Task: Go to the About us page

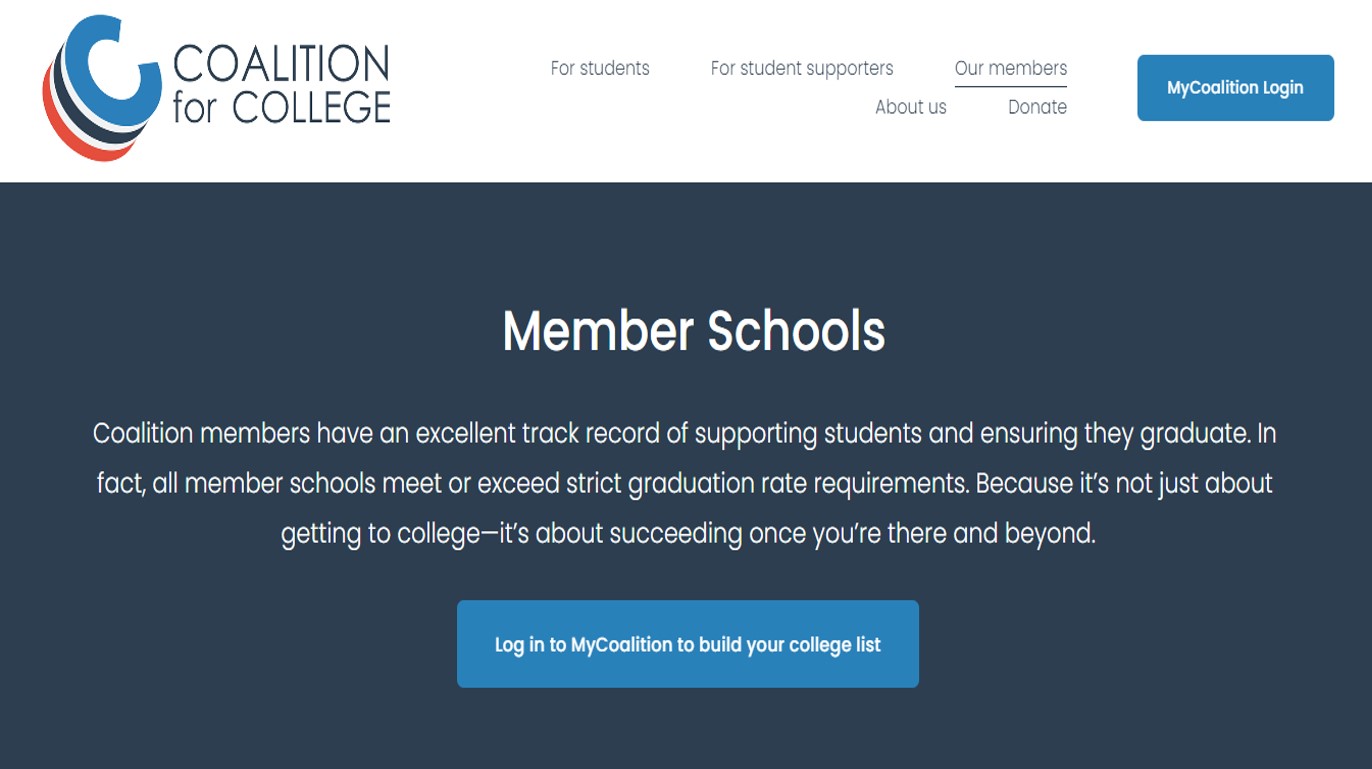Action: click(x=910, y=107)
